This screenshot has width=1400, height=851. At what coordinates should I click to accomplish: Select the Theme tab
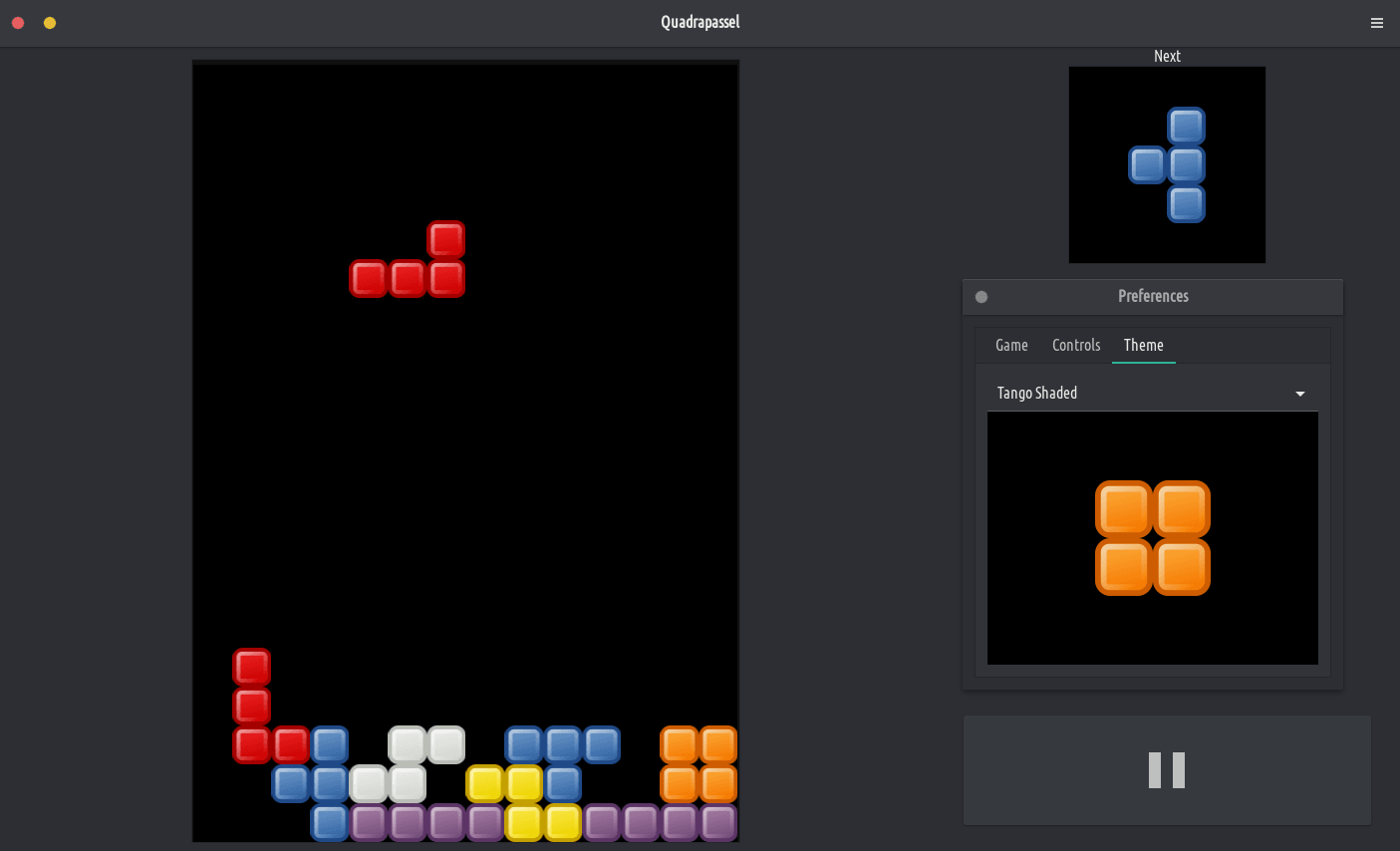[x=1143, y=345]
